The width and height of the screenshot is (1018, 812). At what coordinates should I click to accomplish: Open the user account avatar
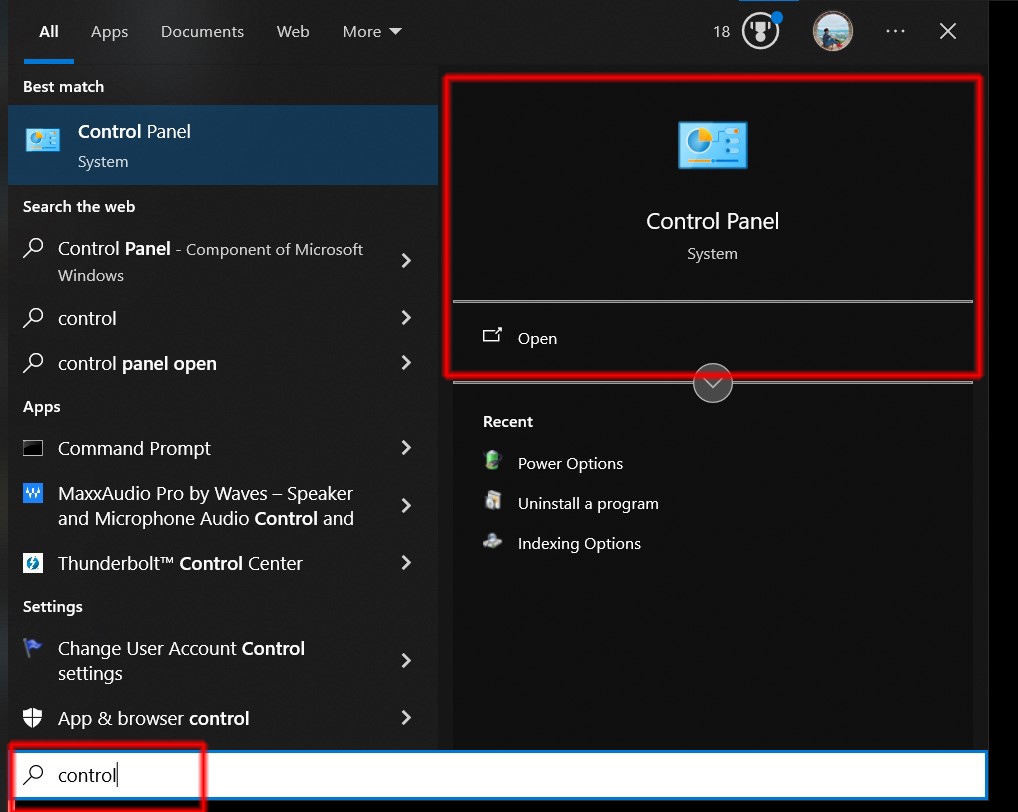point(832,31)
